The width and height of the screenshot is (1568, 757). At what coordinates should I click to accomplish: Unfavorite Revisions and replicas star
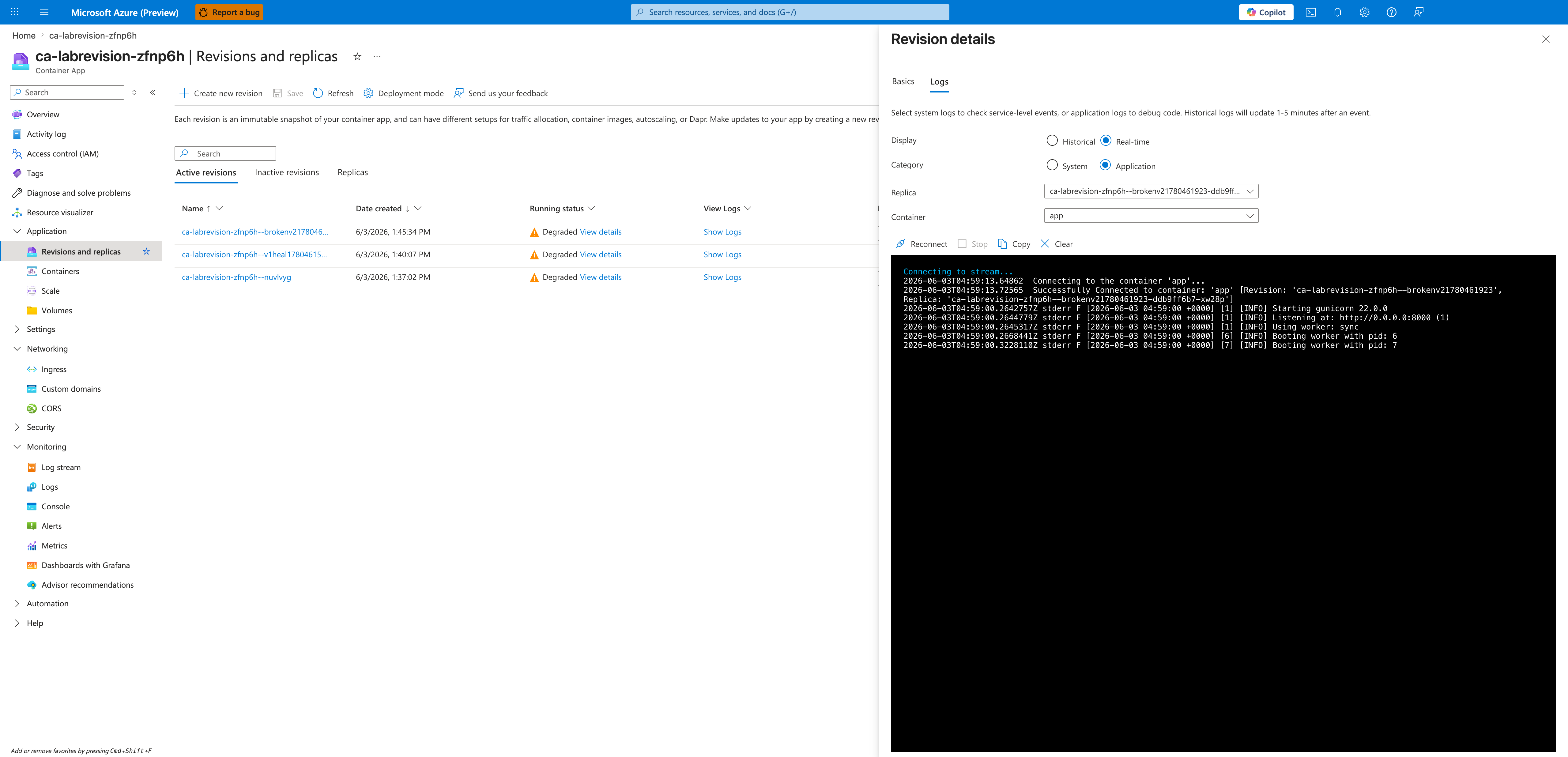coord(146,251)
